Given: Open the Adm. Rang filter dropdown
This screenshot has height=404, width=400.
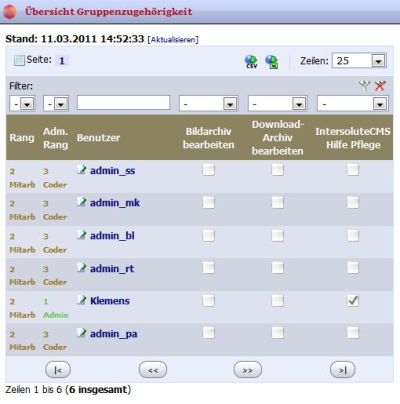Looking at the screenshot, I should [56, 104].
